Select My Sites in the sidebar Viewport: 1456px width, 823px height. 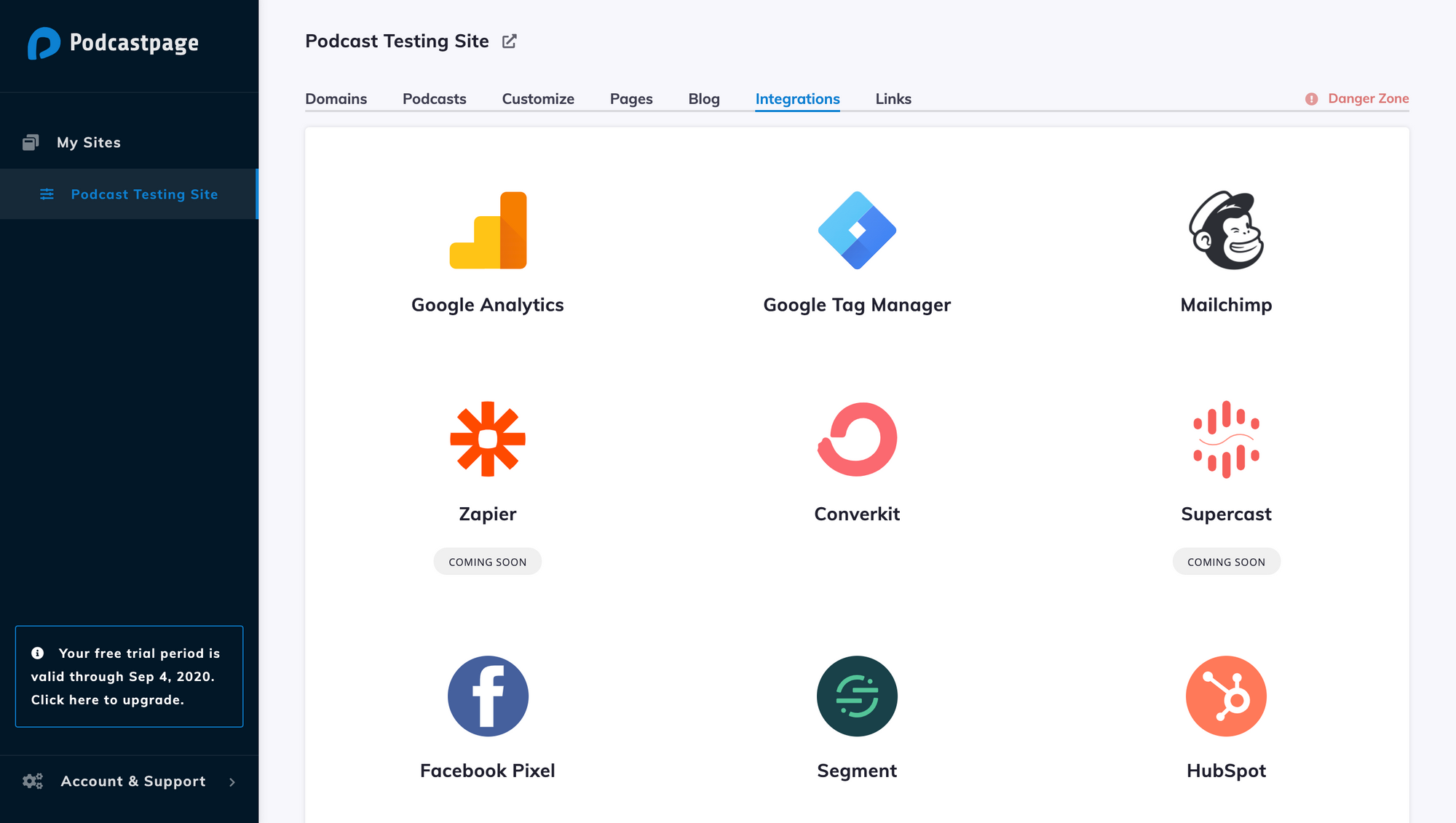(x=89, y=143)
